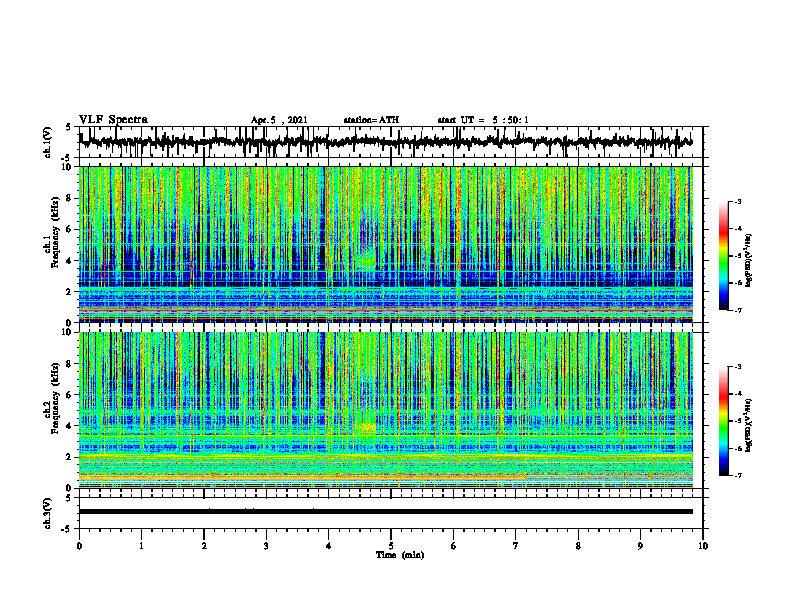Select the 'start UT = 5:50:1' label

[483, 120]
